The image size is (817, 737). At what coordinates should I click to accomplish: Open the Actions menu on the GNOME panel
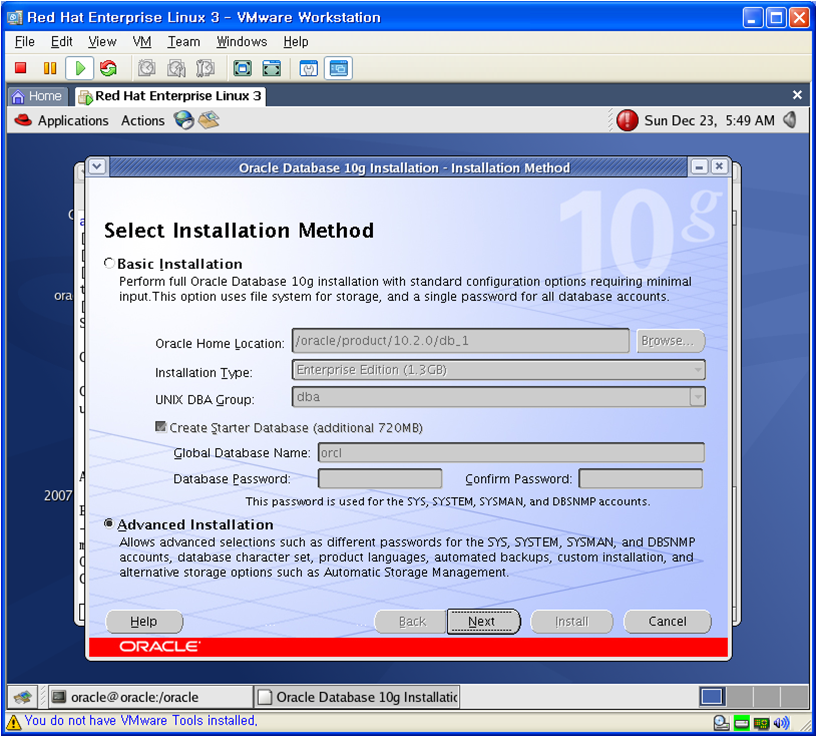tap(143, 120)
